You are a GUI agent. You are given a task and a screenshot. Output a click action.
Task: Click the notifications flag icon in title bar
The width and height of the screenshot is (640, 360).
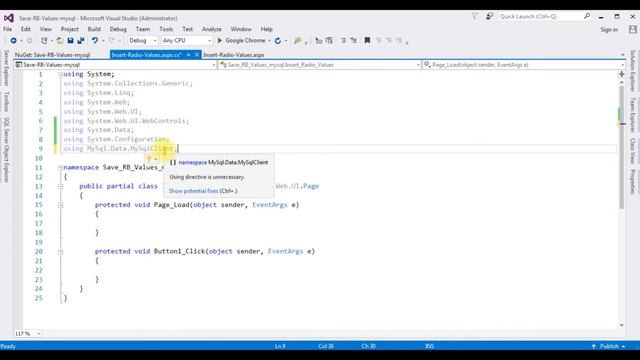point(474,16)
